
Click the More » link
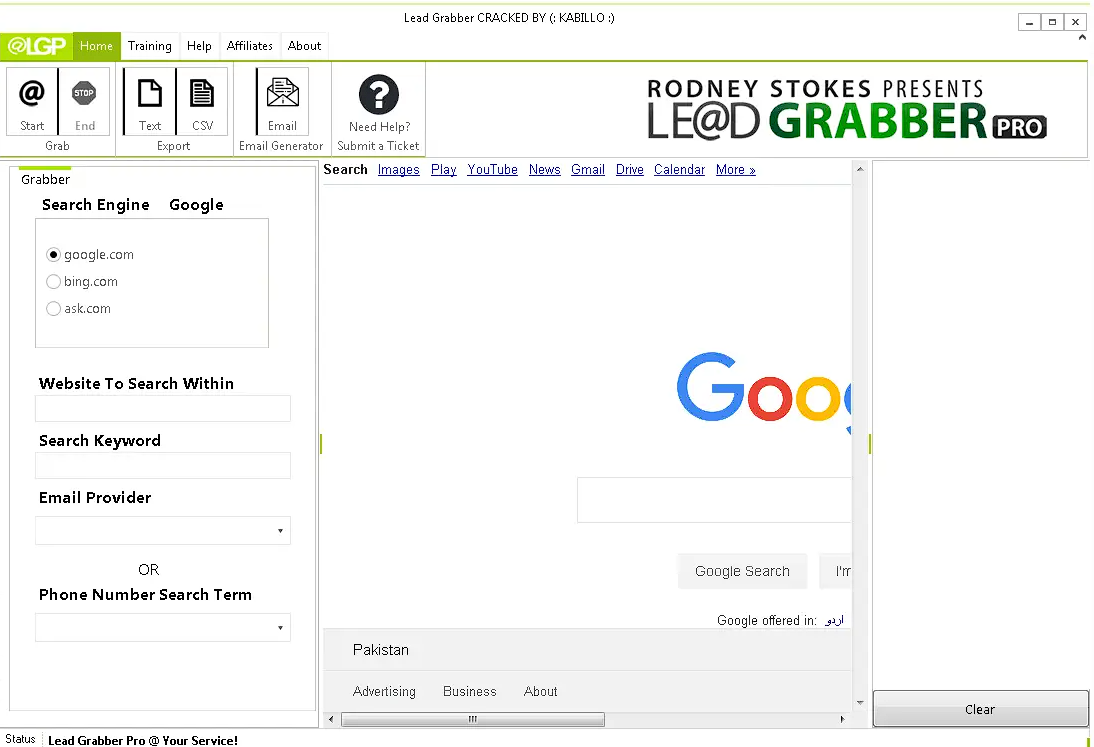click(x=735, y=169)
